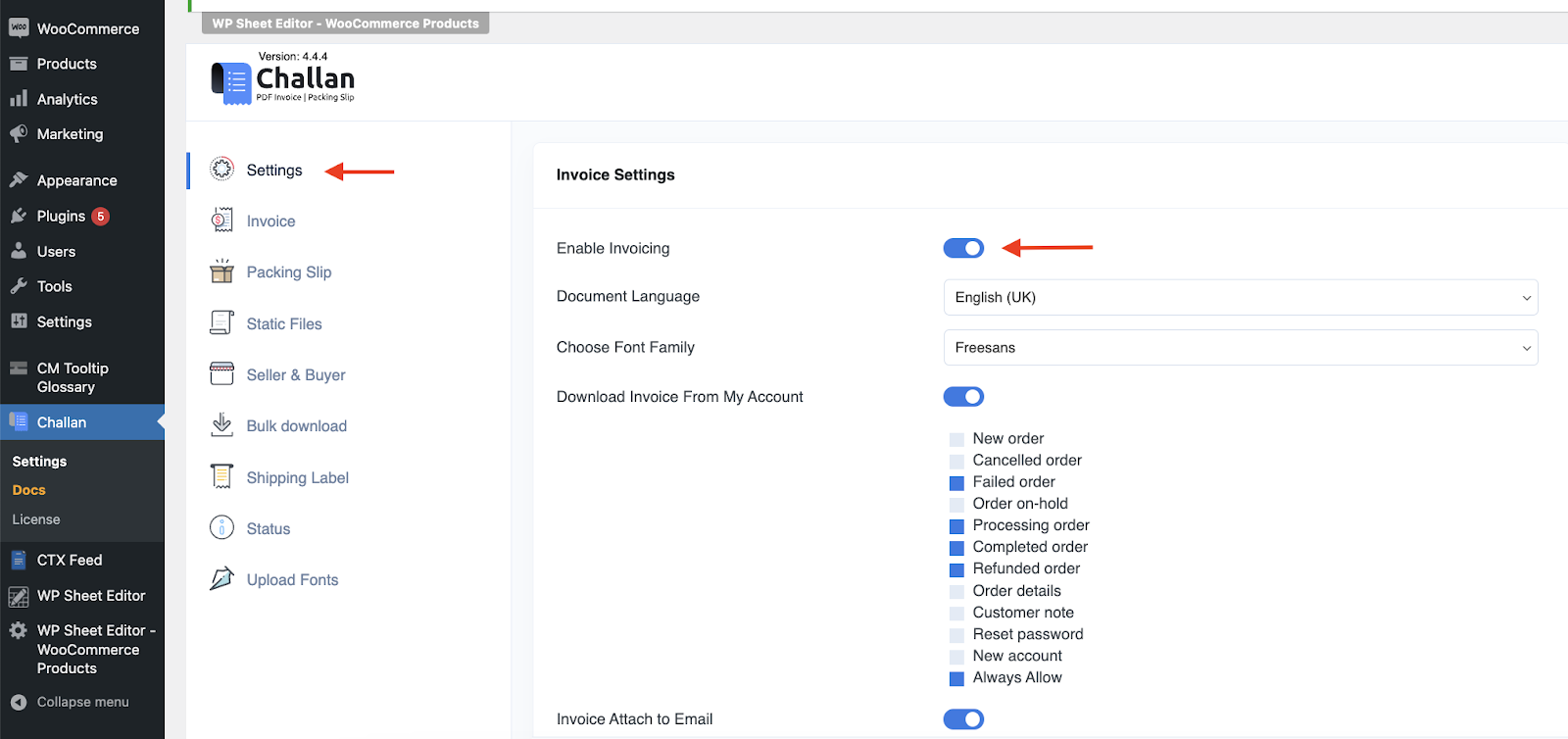Click the WooCommerce logo icon in sidebar
The width and height of the screenshot is (1568, 739).
coord(19,28)
